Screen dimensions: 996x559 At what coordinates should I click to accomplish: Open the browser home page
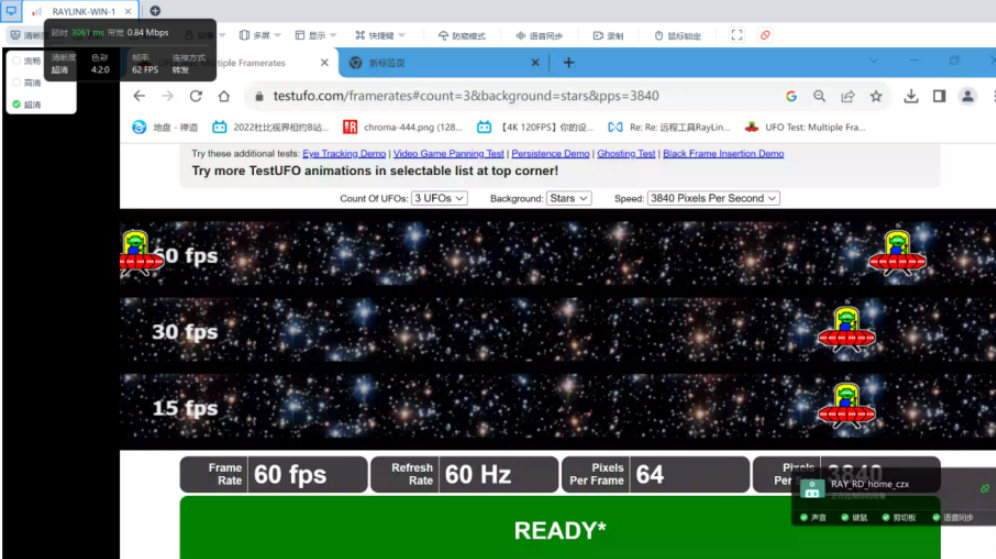(x=224, y=96)
